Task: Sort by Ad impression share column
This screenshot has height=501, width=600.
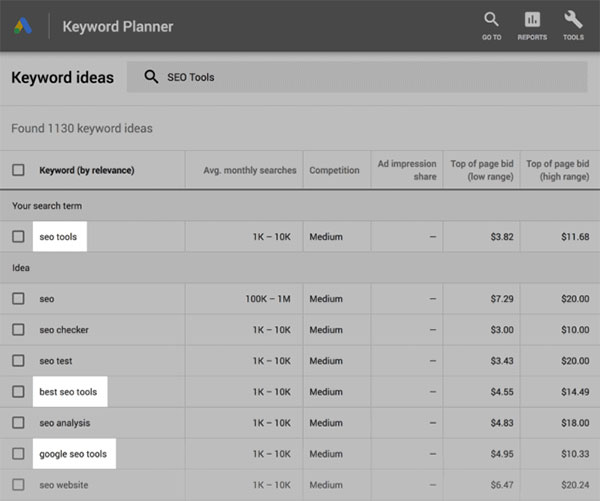Action: click(407, 170)
